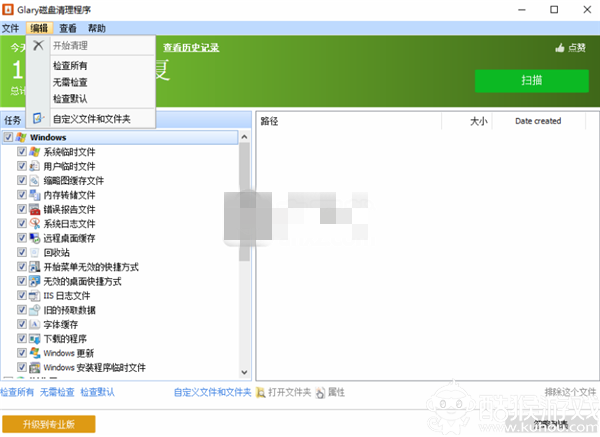Click the Windows 更新 icon

click(x=34, y=353)
